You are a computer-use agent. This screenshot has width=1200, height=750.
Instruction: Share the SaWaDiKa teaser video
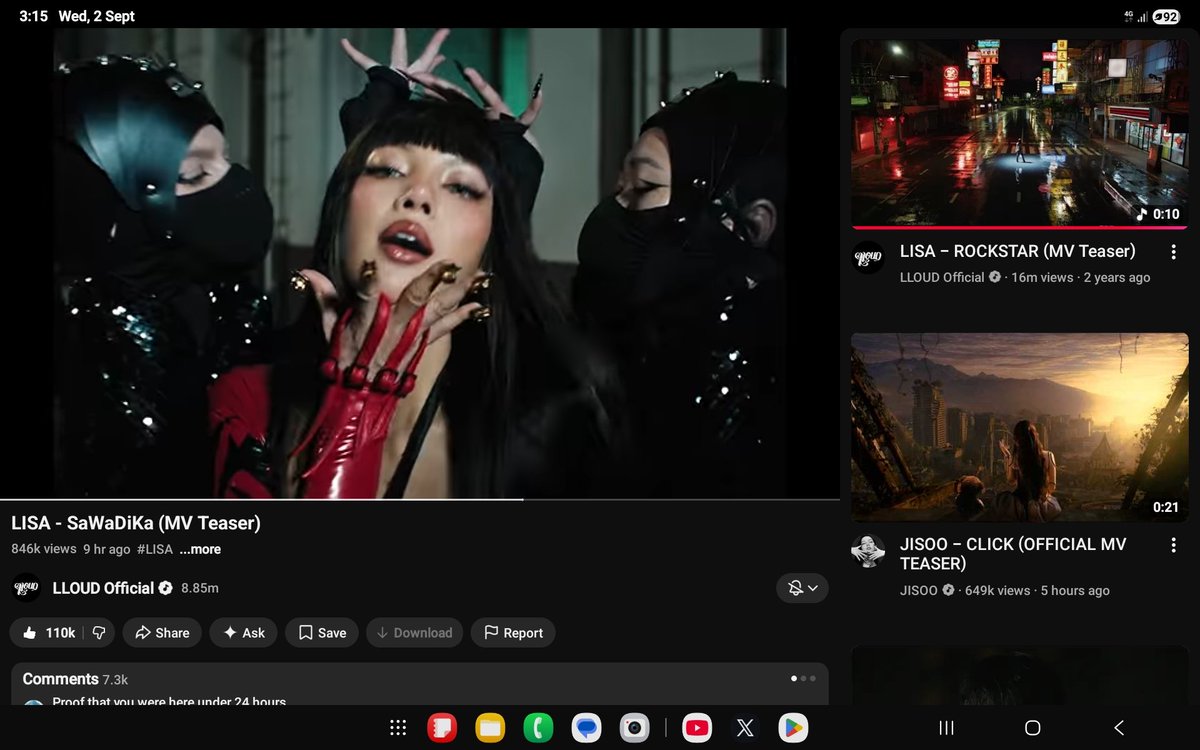click(162, 633)
